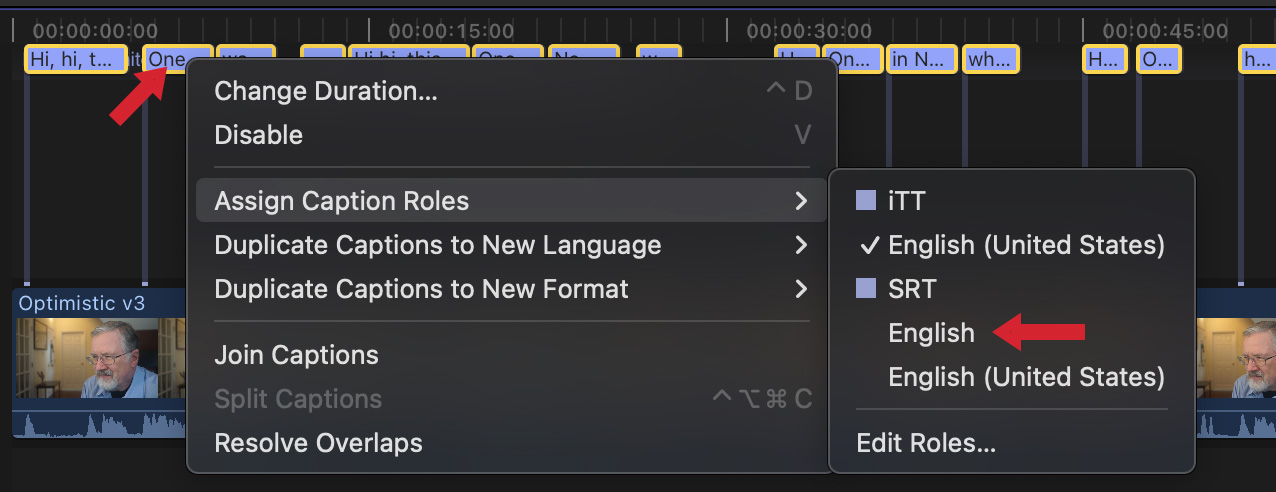Assign the SRT English (United States) role
1276x492 pixels.
[1026, 377]
